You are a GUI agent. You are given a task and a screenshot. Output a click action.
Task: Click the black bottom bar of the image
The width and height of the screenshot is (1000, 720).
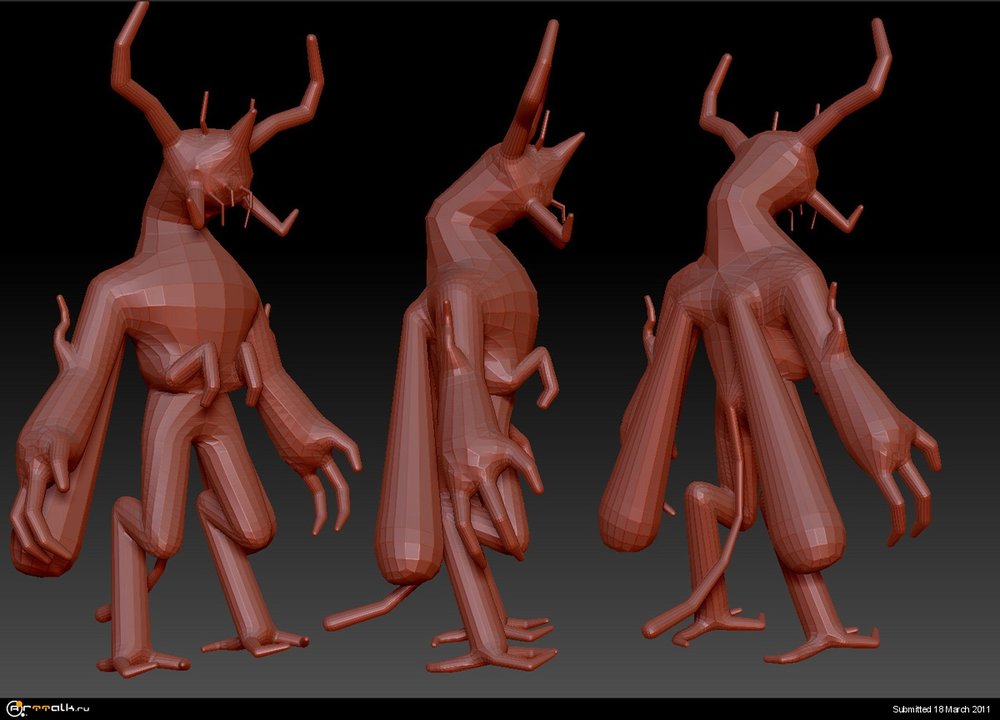pos(500,709)
